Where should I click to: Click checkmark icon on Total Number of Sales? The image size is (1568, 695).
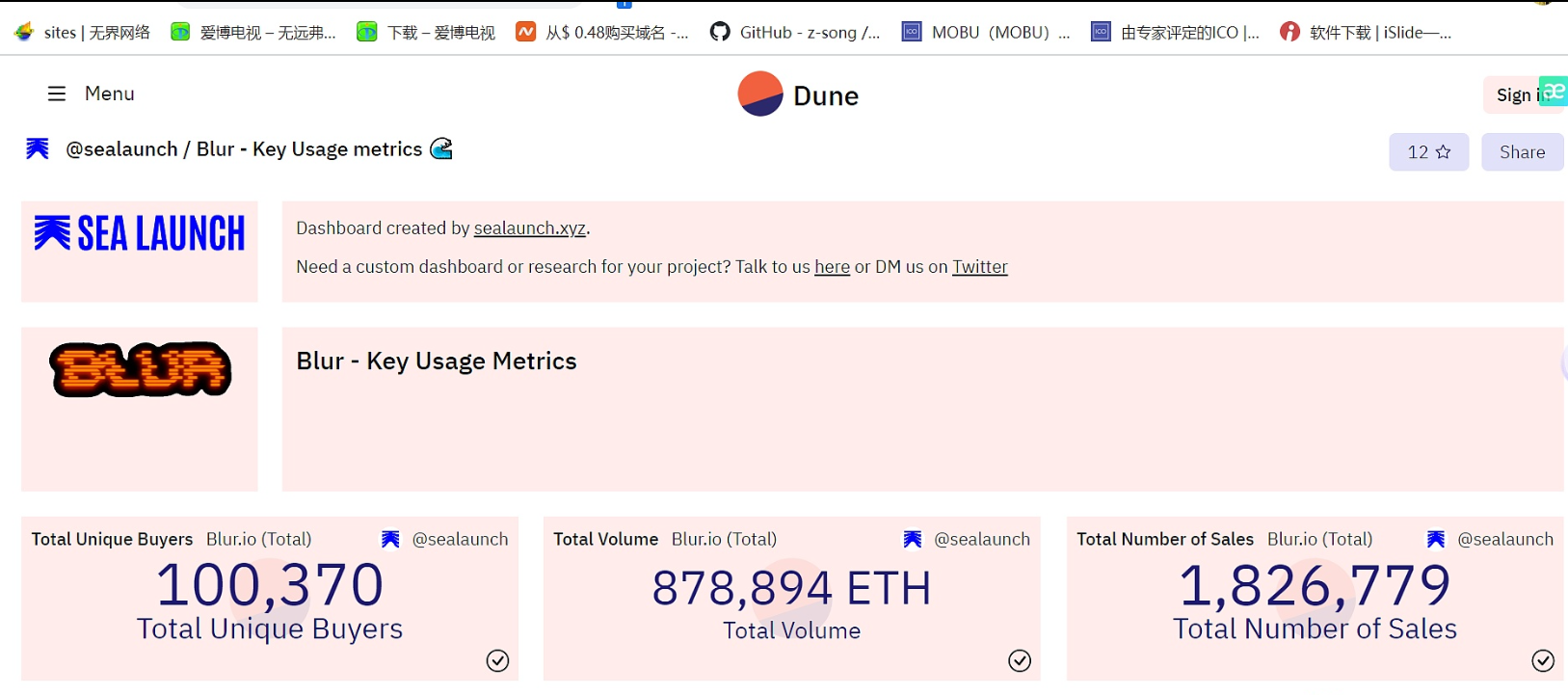coord(1542,660)
